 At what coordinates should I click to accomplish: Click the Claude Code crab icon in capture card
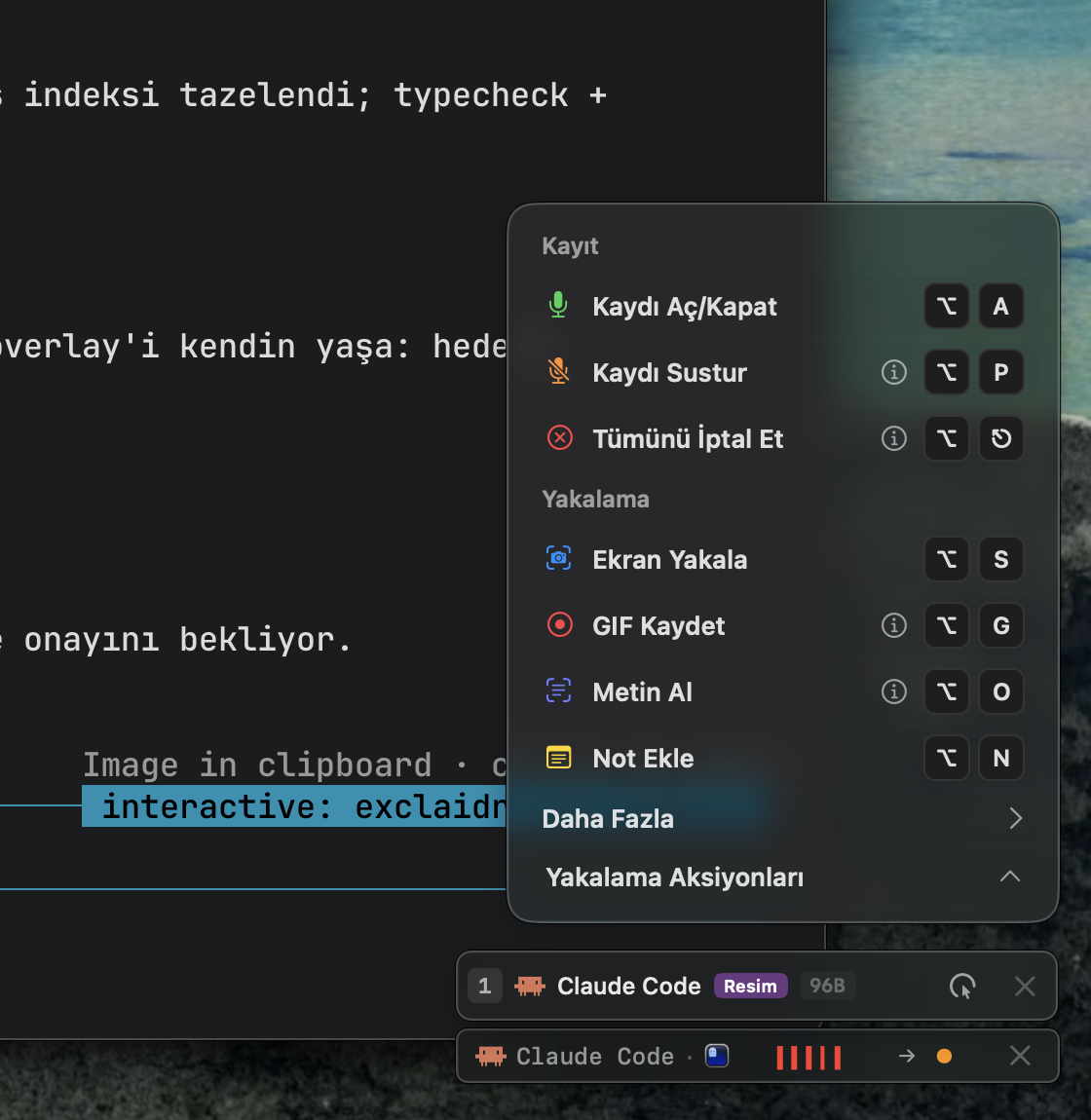click(529, 986)
